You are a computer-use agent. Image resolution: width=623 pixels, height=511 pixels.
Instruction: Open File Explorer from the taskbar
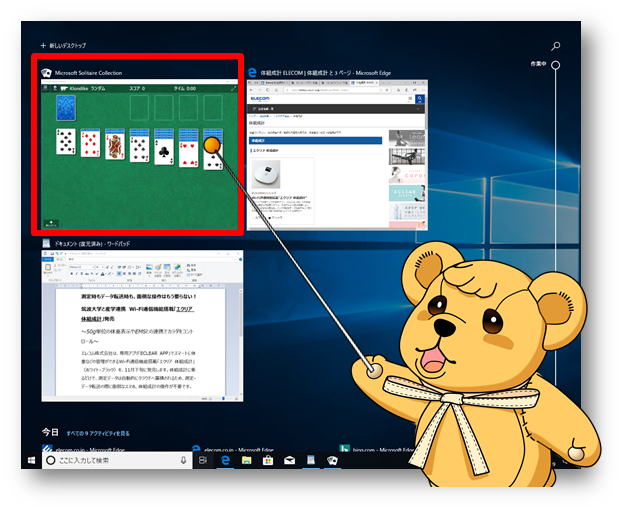click(x=247, y=460)
